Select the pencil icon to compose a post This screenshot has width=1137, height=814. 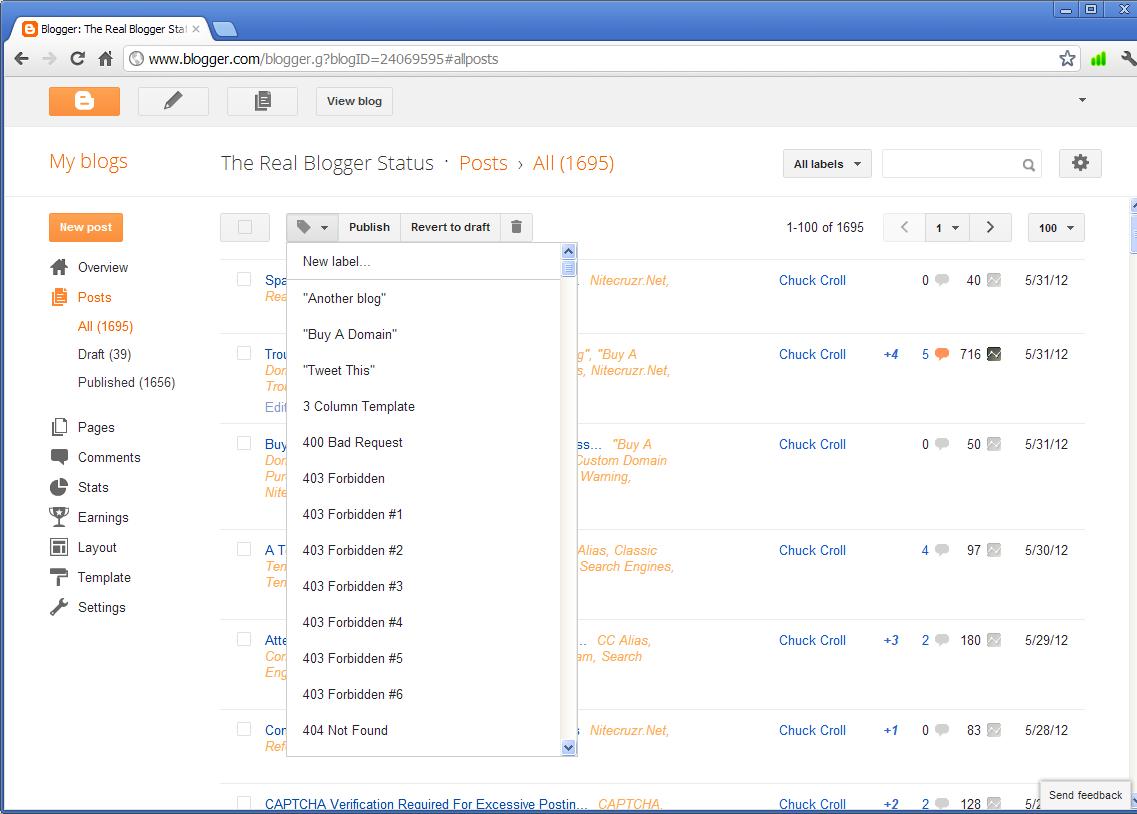(172, 101)
